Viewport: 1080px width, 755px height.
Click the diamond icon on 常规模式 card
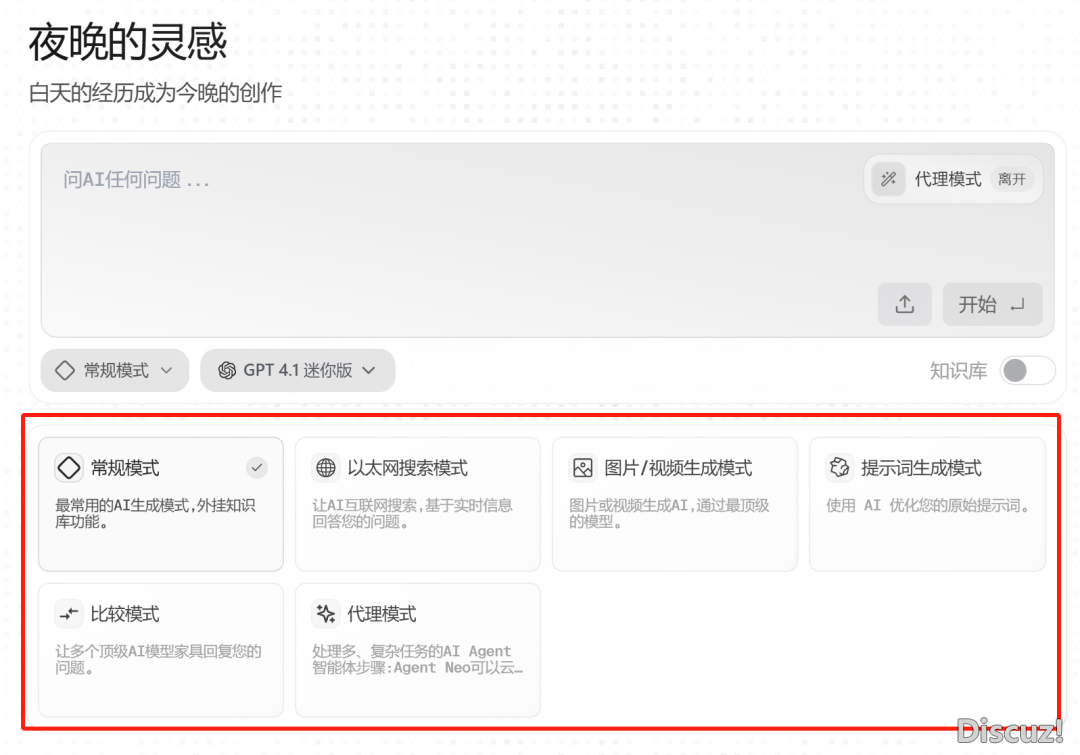pyautogui.click(x=69, y=468)
